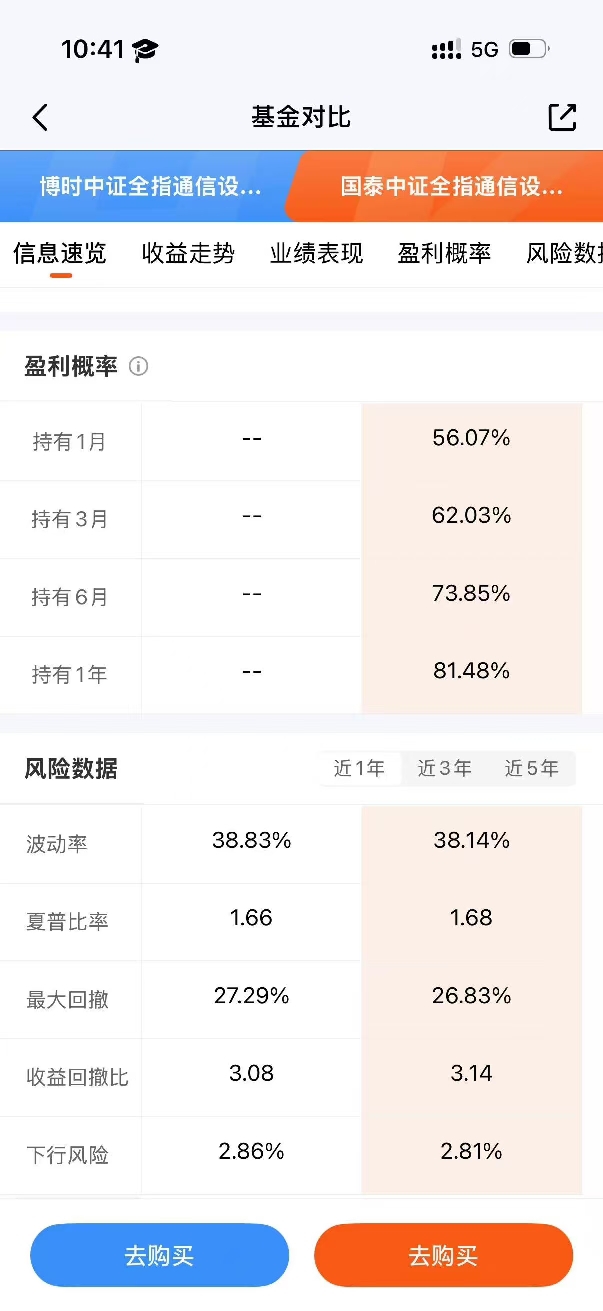Viewport: 603px width, 1311px height.
Task: Go to 业绩表现 tab
Action: pos(316,253)
